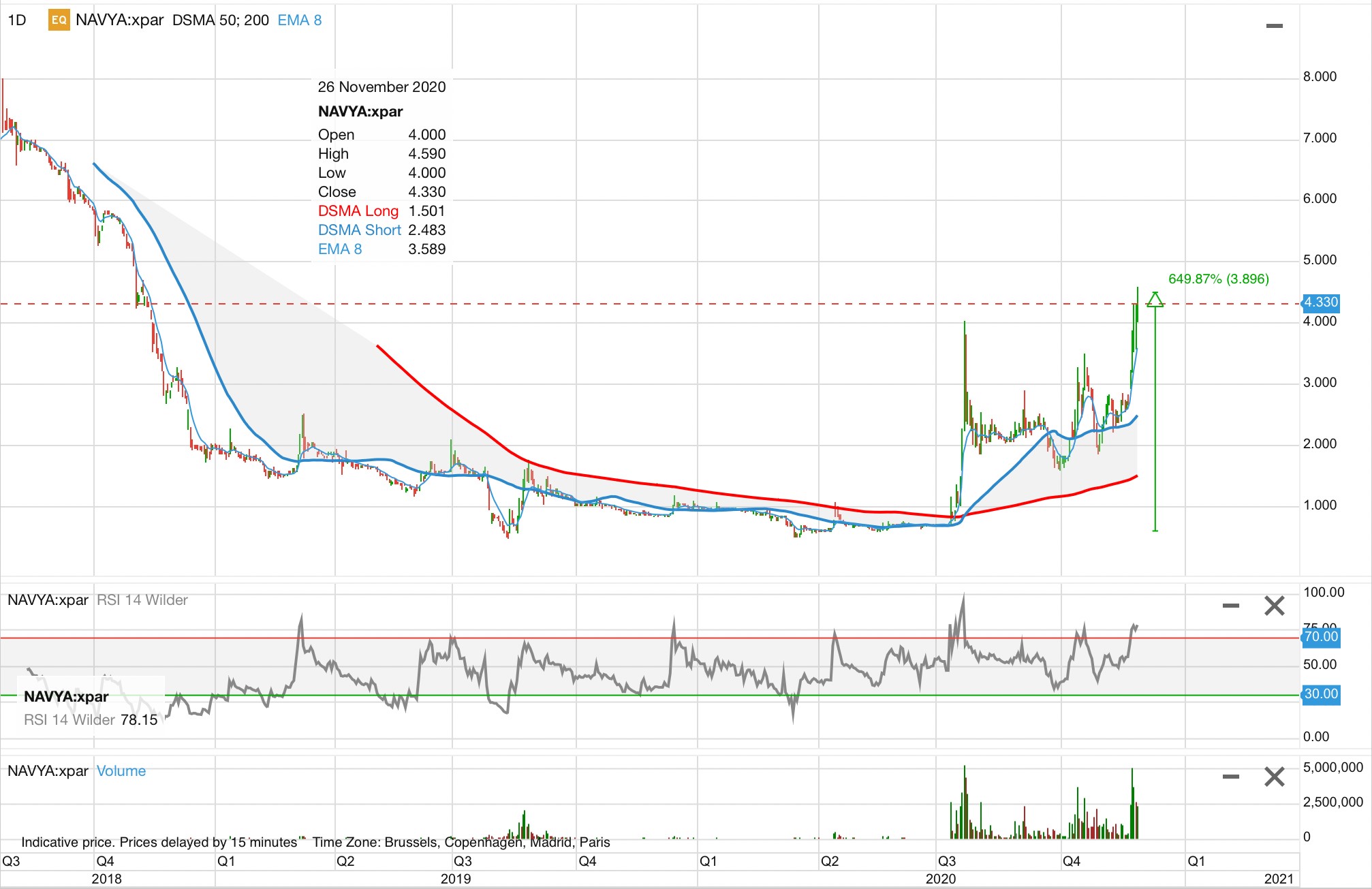Click the Open value row in the price tooltip
Screen dimensions: 1372x889
[x=381, y=134]
